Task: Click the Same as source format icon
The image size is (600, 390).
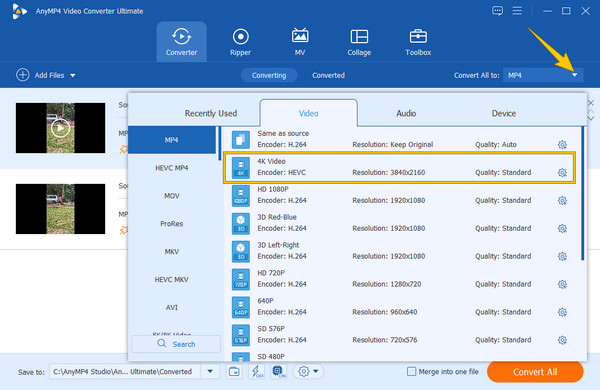Action: [x=241, y=140]
